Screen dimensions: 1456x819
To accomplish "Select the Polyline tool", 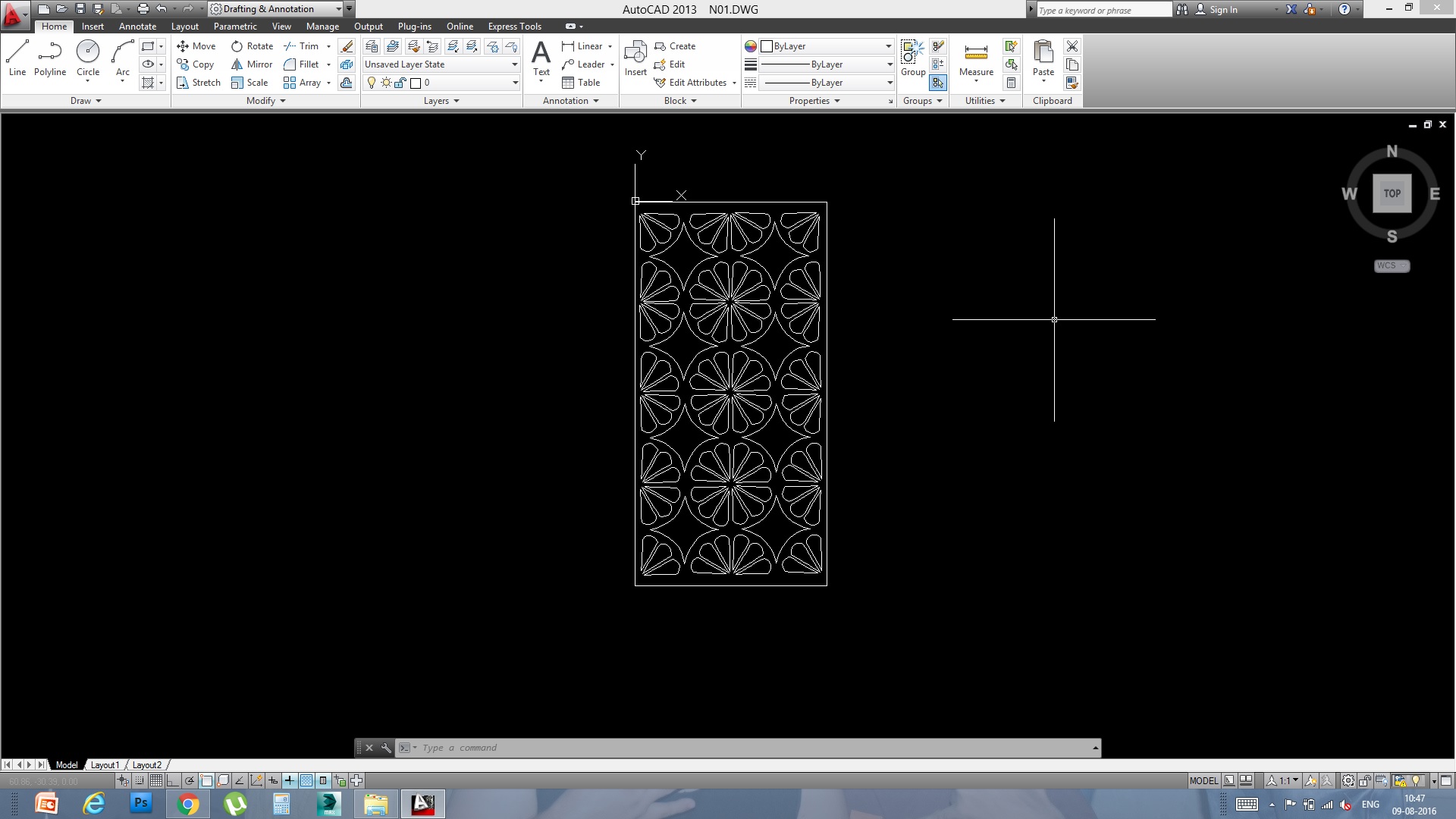I will coord(50,58).
